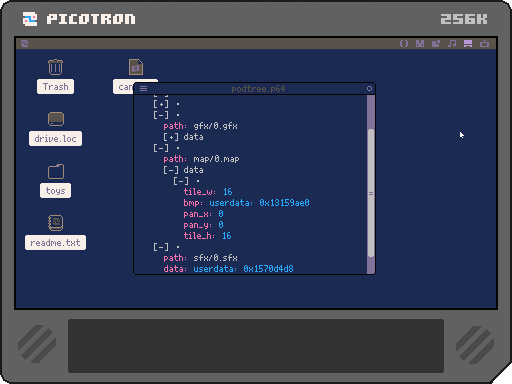
Task: Click the podtree window vertical scrollbar handle
Action: pyautogui.click(x=371, y=193)
